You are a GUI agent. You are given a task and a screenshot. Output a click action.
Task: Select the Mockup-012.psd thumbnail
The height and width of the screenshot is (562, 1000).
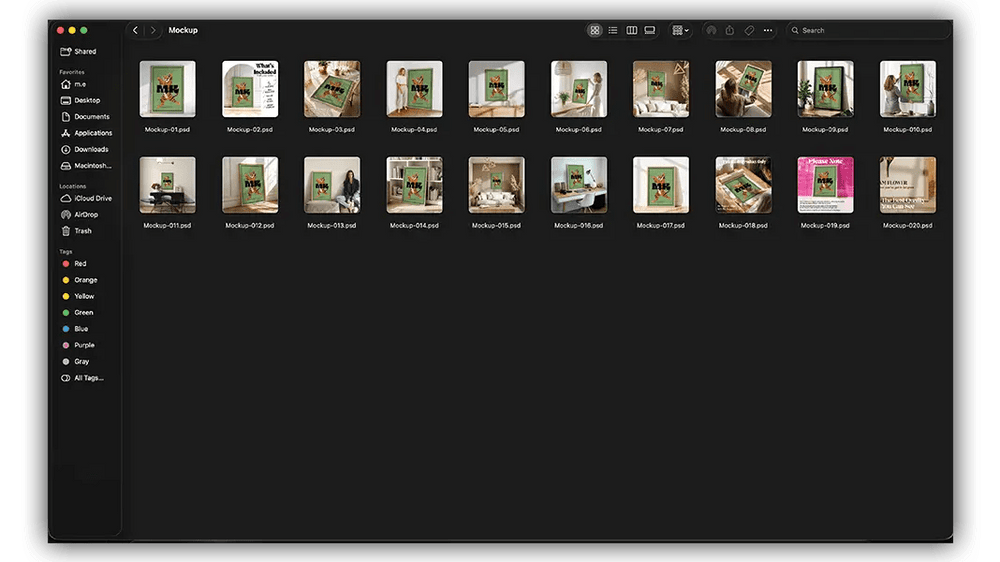tap(250, 185)
